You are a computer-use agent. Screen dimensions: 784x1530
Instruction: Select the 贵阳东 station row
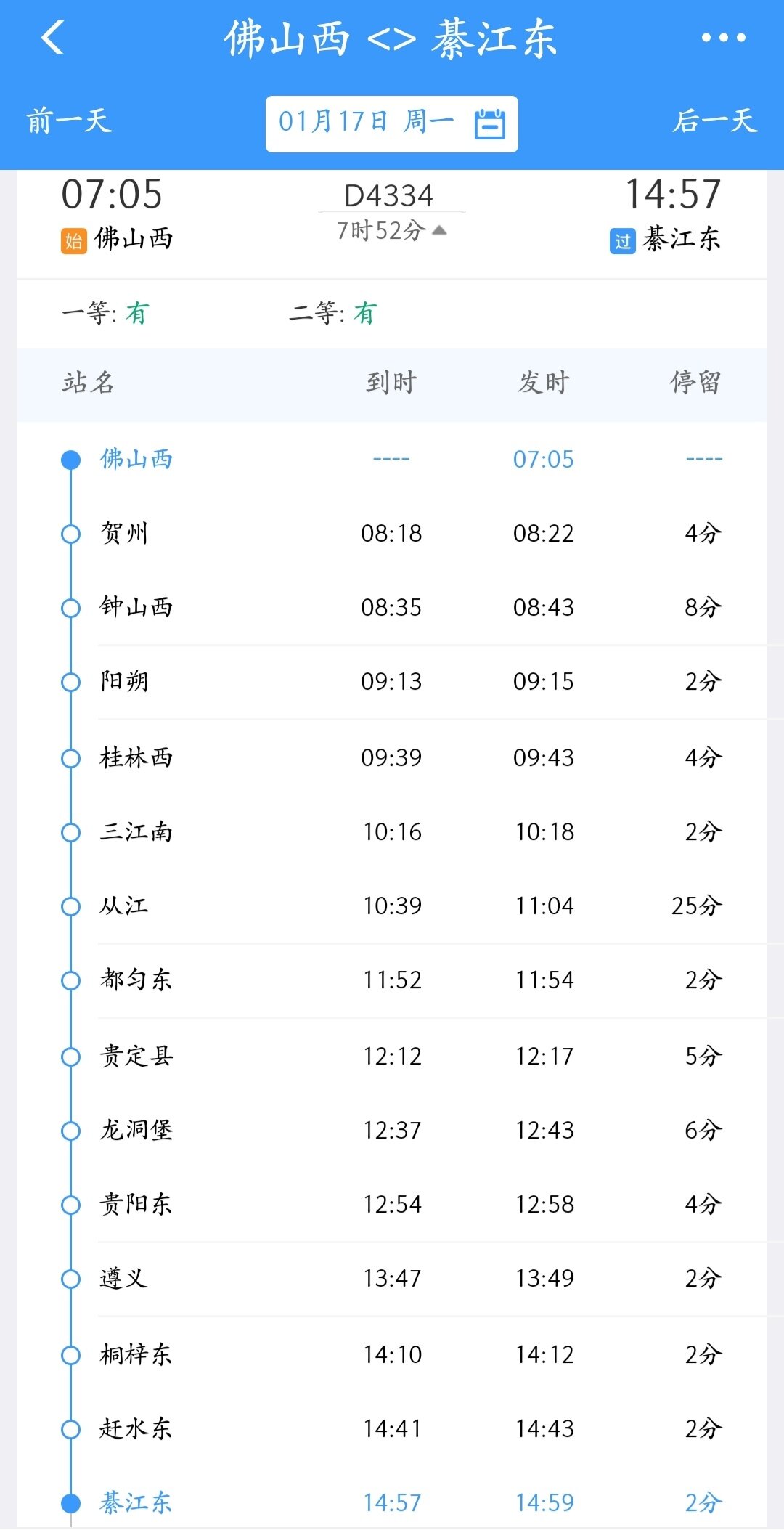coord(392,1205)
